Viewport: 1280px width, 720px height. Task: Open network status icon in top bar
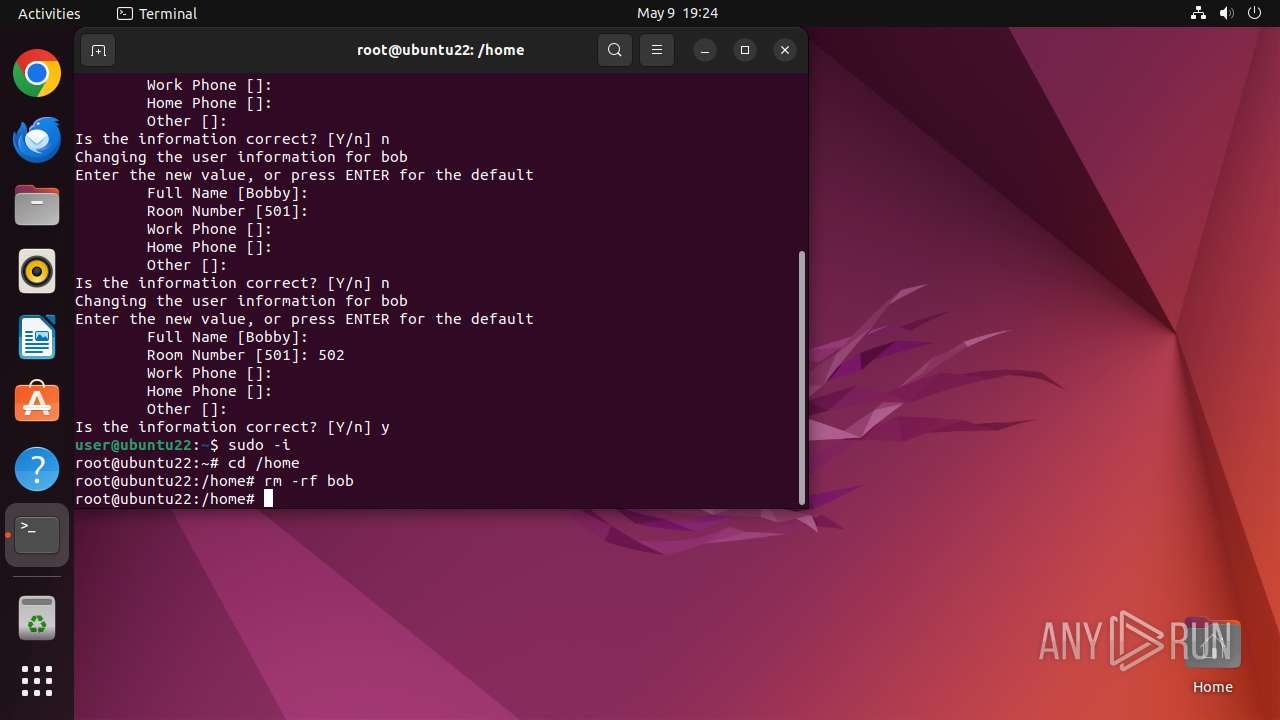pos(1199,13)
